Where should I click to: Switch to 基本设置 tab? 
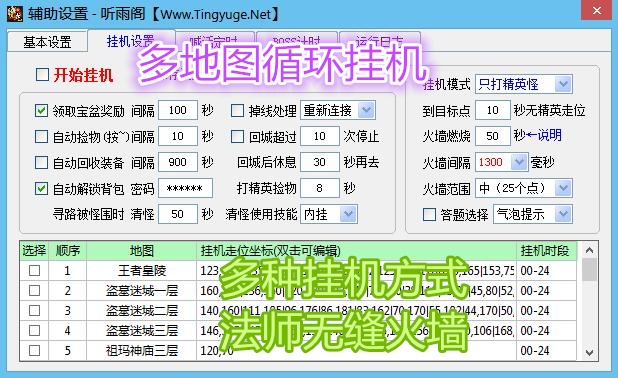pos(47,41)
